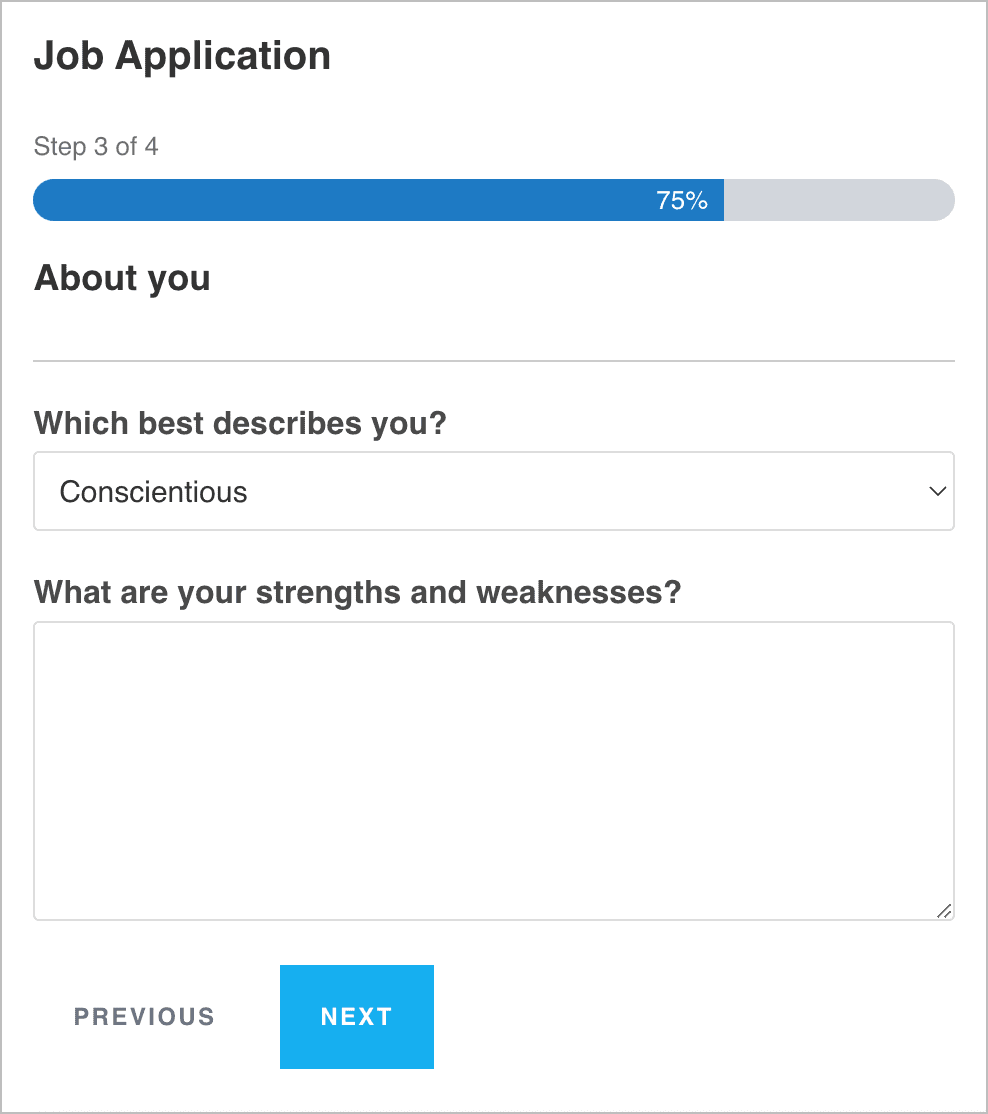988x1114 pixels.
Task: Click the horizontal divider under 'About you'
Action: point(494,356)
